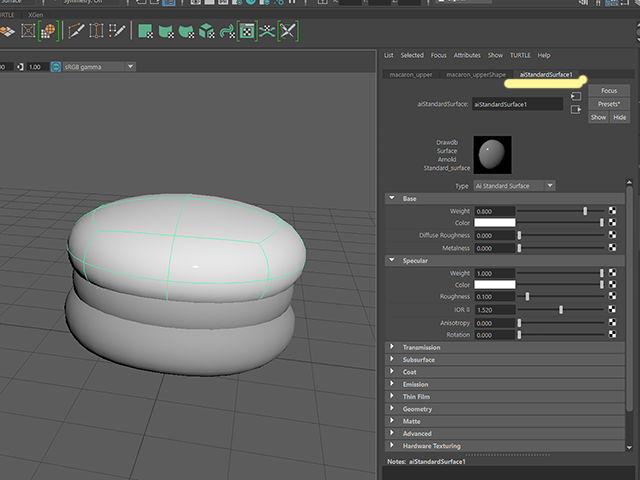Viewport: 640px width, 480px height.
Task: Click the Specular Roughness slider
Action: [x=561, y=296]
